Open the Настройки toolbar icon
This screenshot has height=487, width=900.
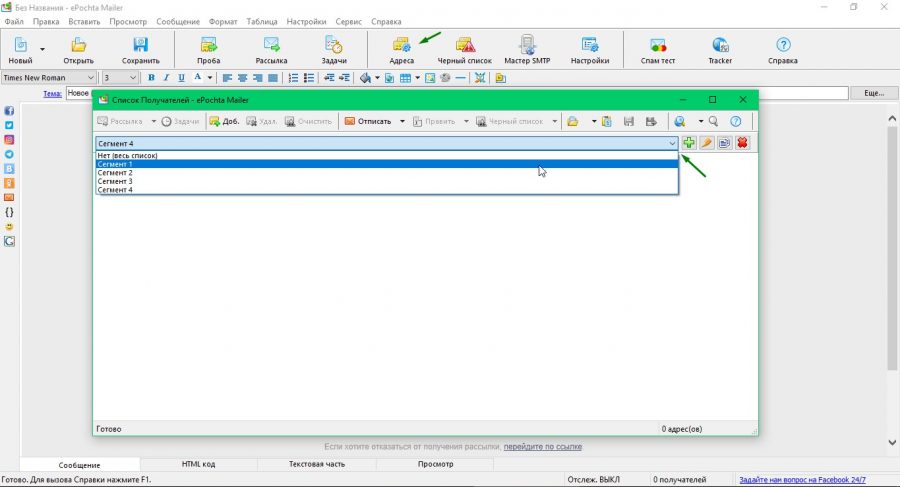589,45
